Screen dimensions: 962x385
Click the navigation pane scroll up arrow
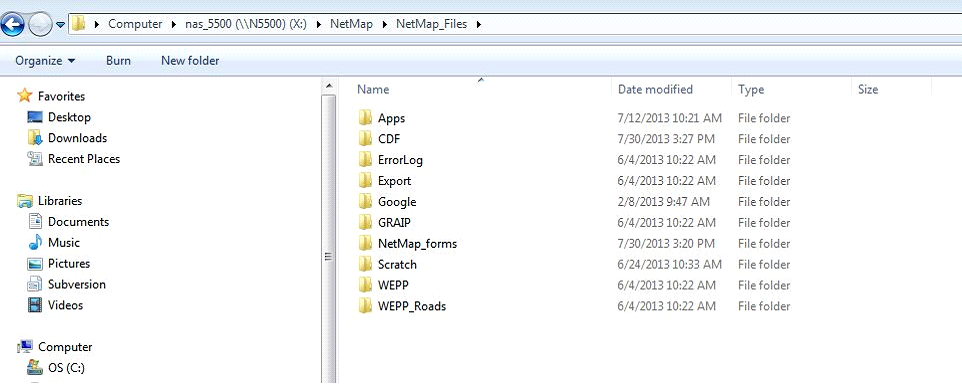click(329, 86)
